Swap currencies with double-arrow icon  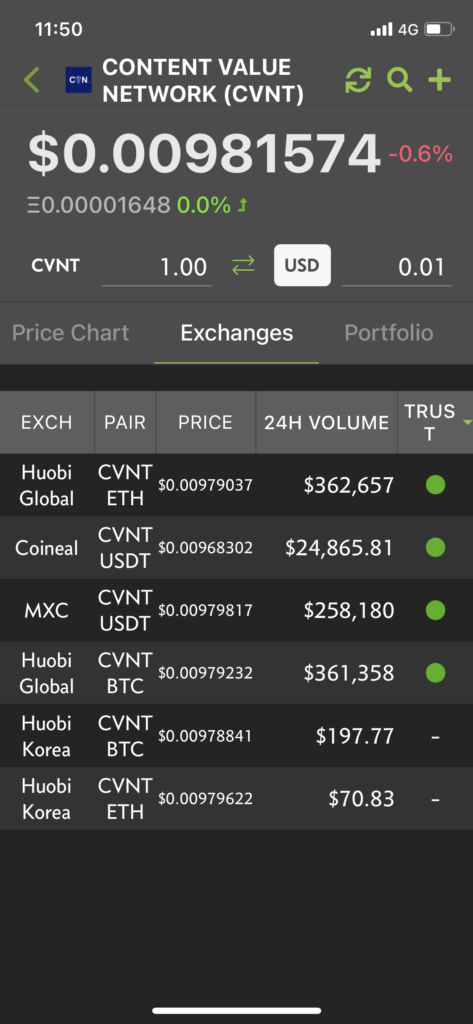(x=243, y=266)
